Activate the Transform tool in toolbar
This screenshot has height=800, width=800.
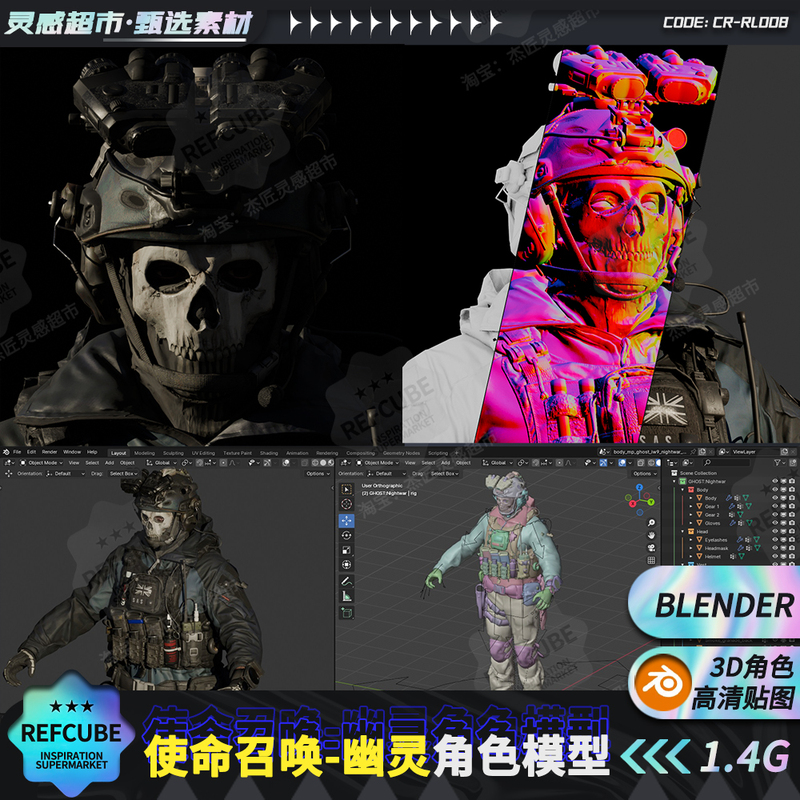346,565
